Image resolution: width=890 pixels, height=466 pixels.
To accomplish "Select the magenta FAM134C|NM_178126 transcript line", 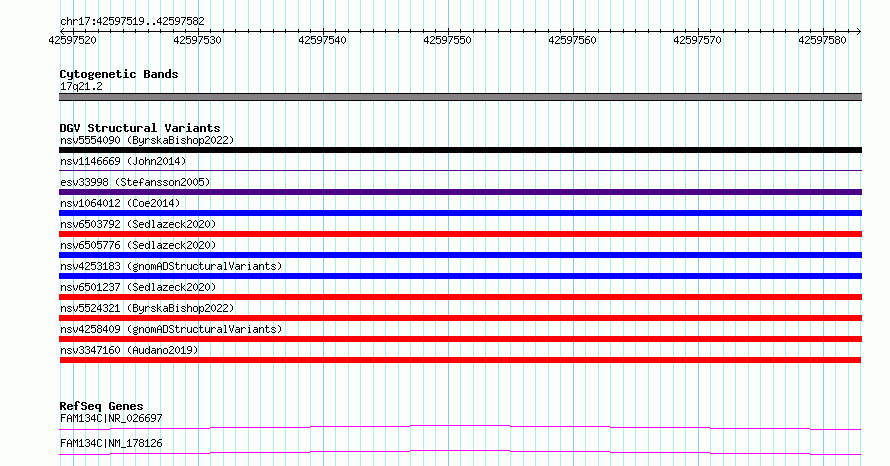I will [460, 452].
